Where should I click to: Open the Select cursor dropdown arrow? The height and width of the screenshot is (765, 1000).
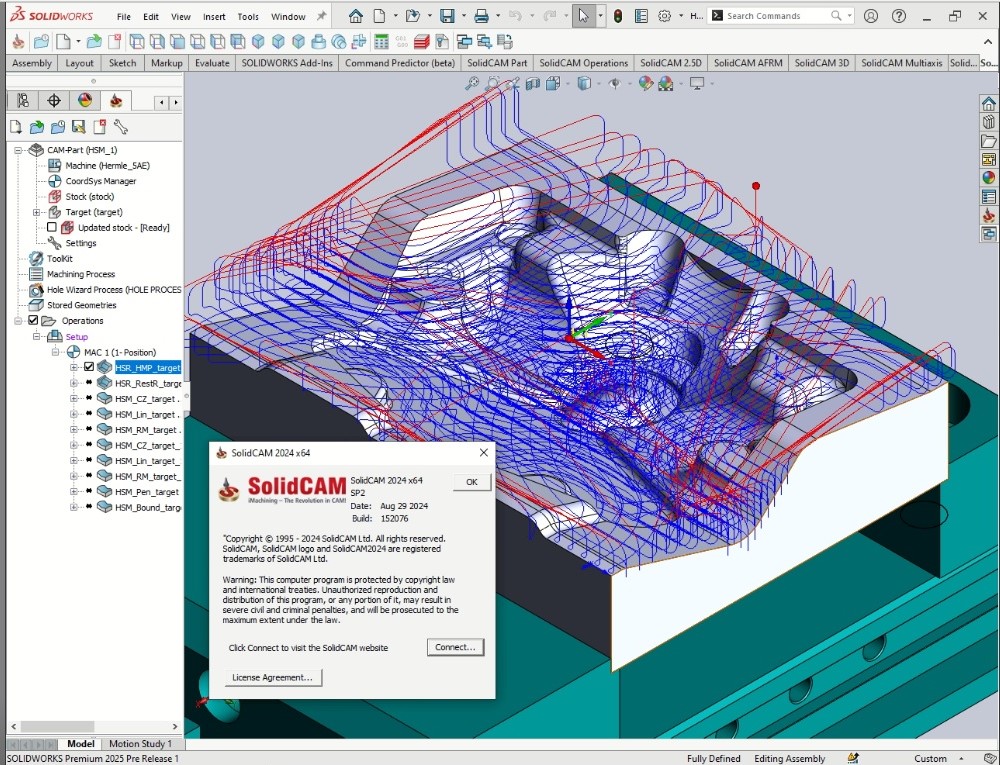pyautogui.click(x=600, y=16)
